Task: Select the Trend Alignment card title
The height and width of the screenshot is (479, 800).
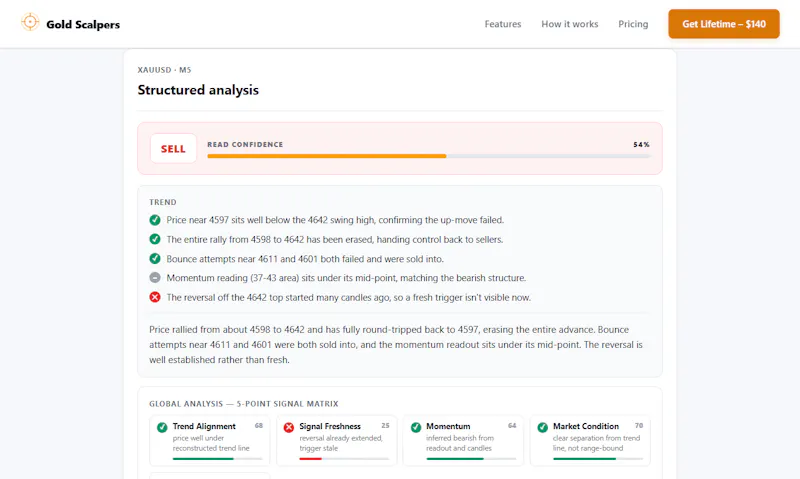Action: (204, 426)
